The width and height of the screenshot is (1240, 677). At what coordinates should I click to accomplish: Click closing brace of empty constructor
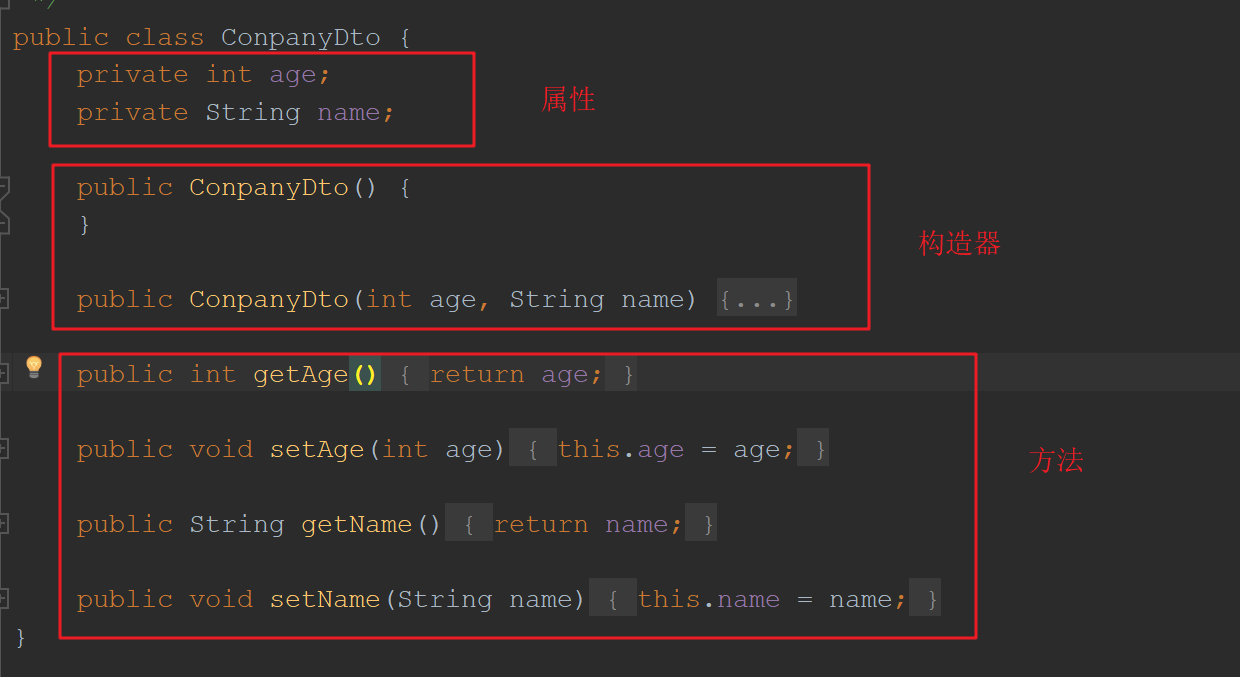click(x=85, y=225)
